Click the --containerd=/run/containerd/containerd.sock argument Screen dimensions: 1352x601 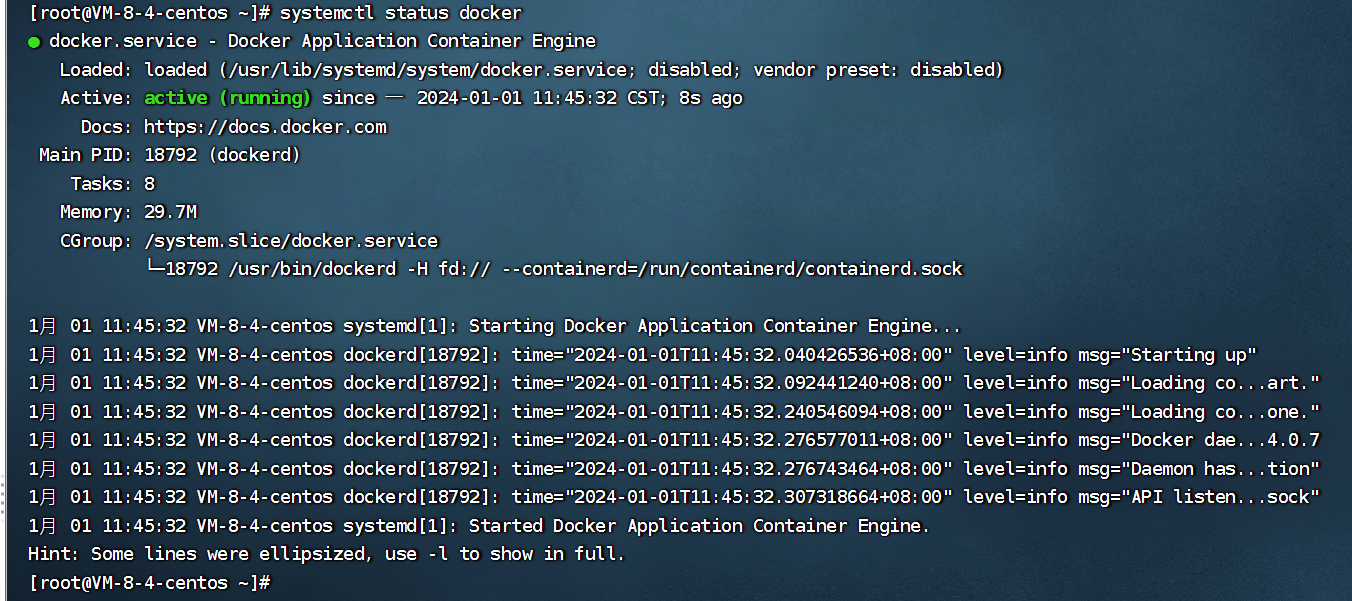742,269
